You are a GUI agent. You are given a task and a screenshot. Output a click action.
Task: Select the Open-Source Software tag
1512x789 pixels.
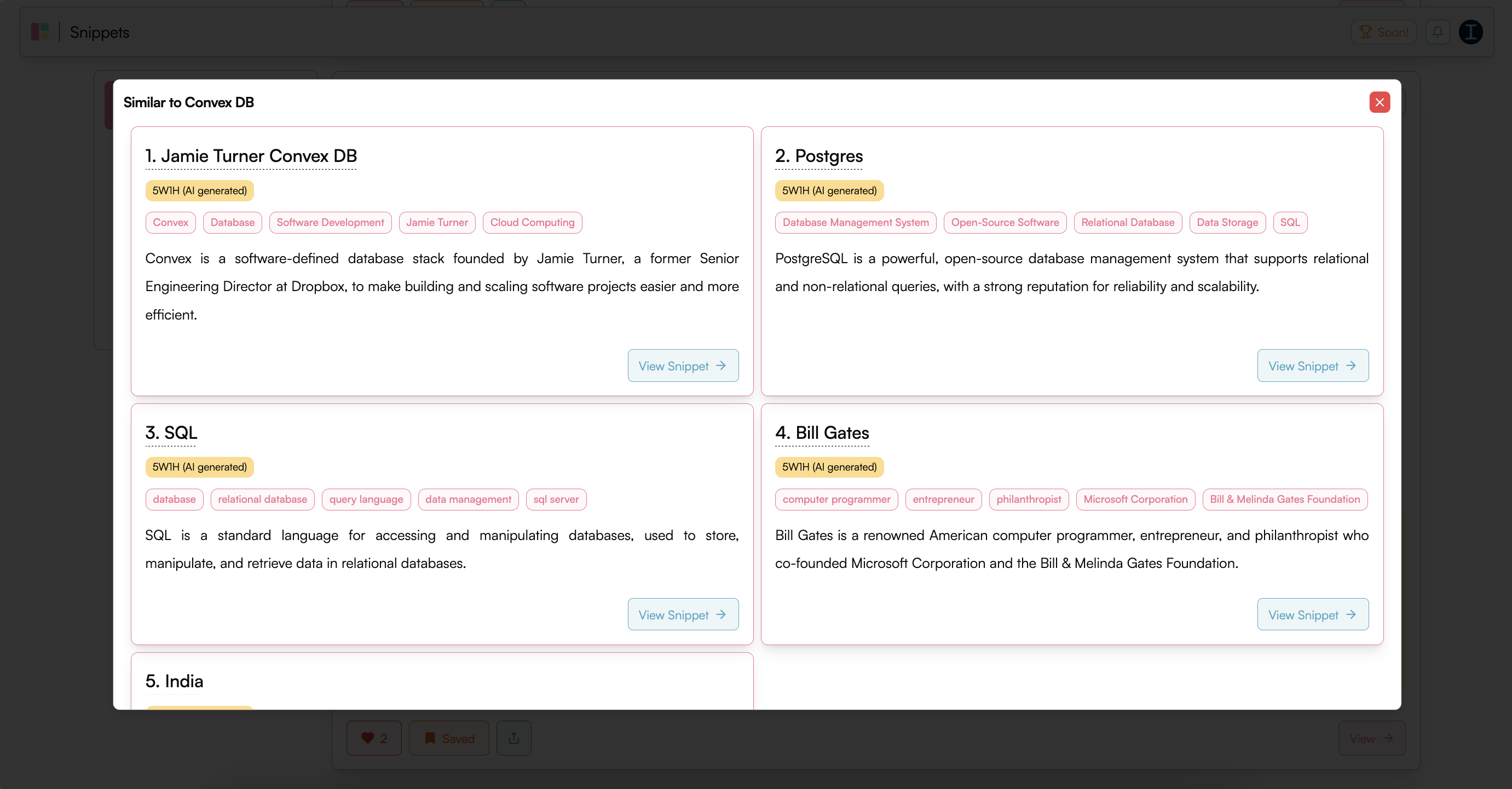[x=1005, y=222]
